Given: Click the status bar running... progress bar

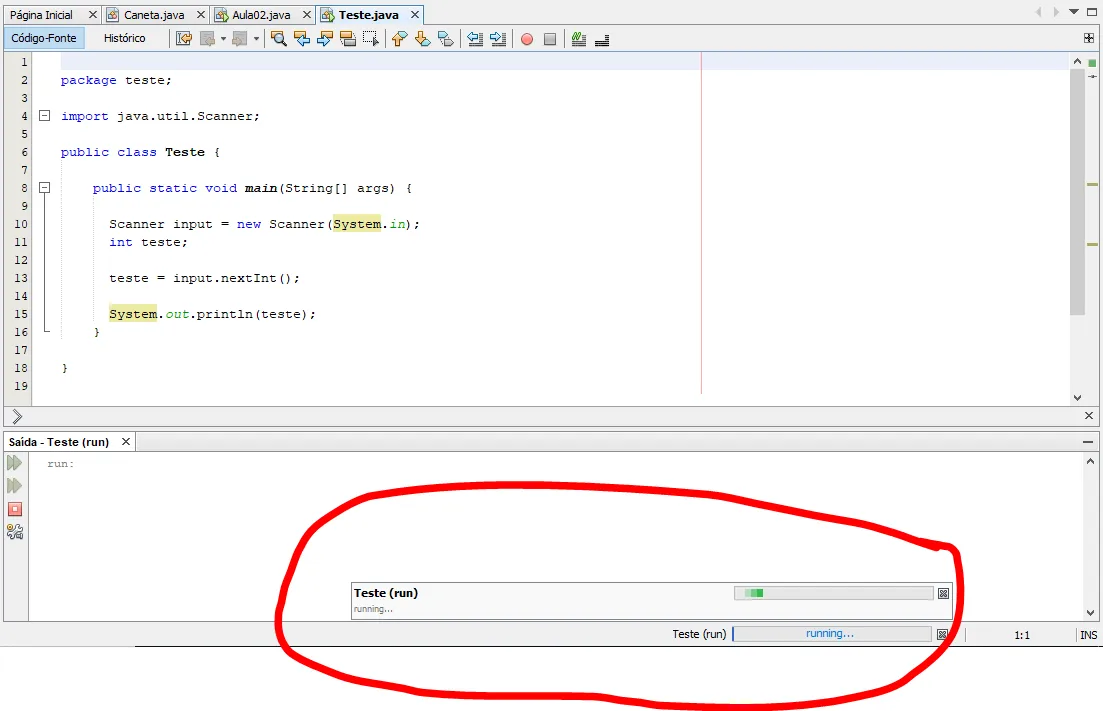Looking at the screenshot, I should pos(831,634).
